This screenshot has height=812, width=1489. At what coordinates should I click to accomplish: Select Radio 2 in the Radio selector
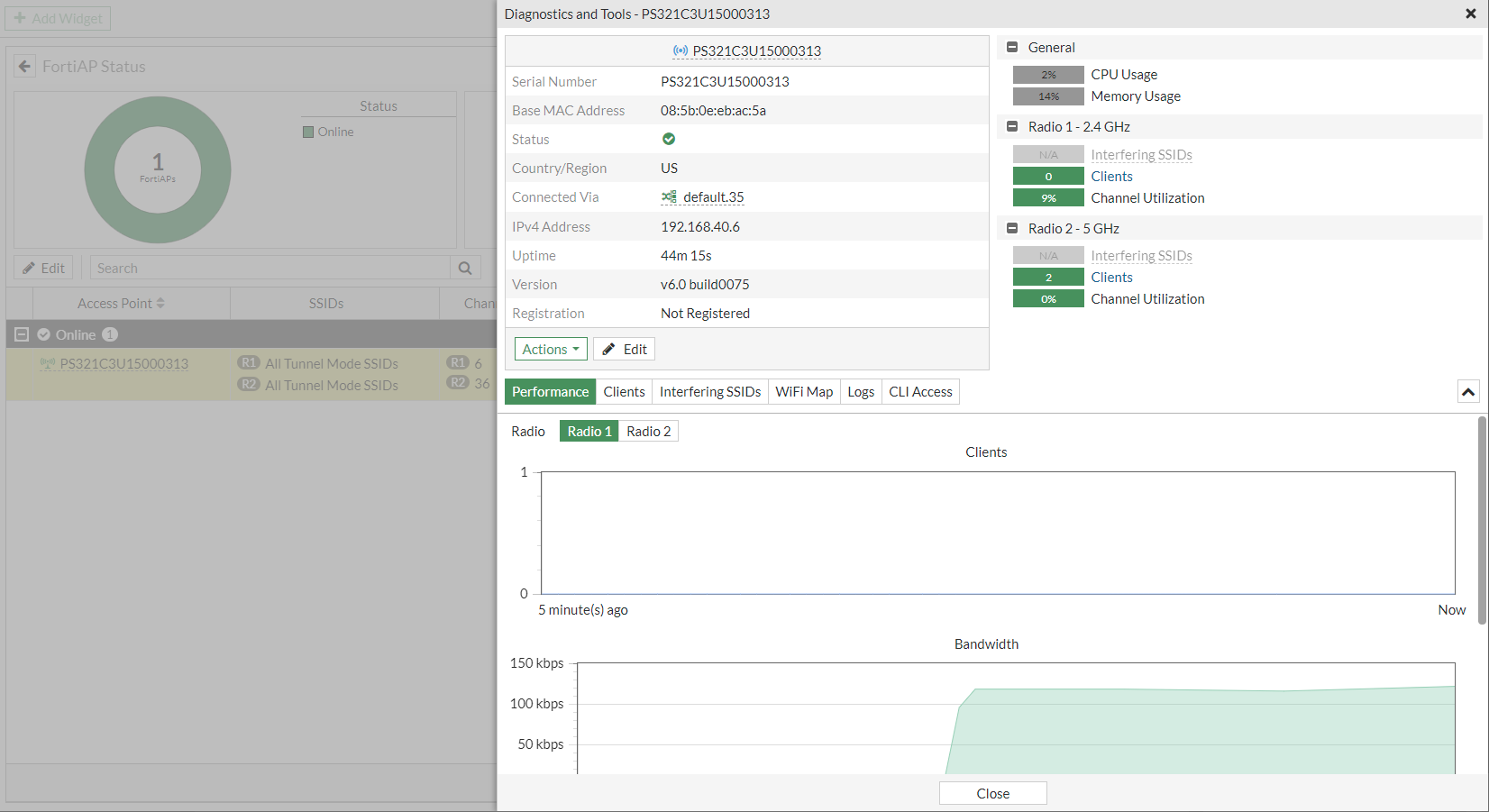click(x=647, y=431)
